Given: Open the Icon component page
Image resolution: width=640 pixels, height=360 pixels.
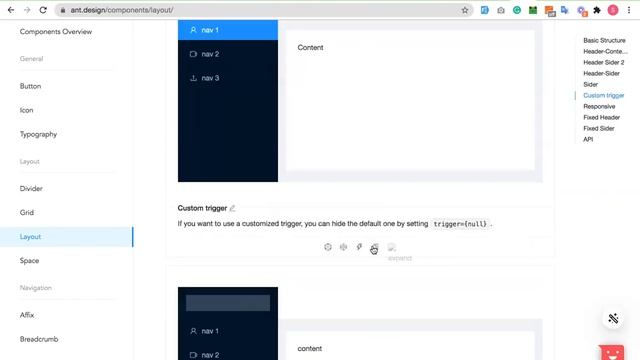Looking at the screenshot, I should pyautogui.click(x=27, y=110).
